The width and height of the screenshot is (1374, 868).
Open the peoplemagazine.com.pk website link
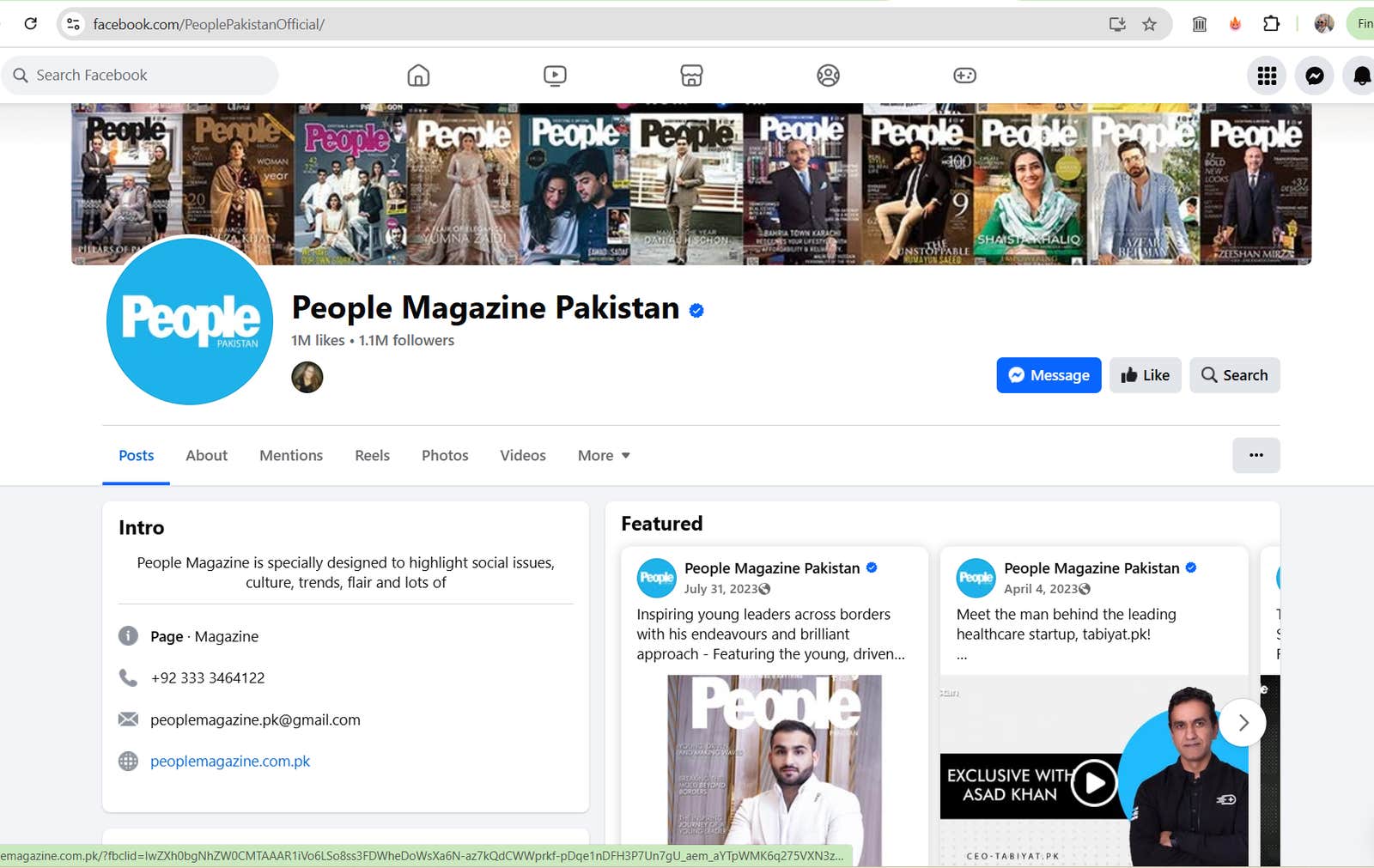(230, 761)
